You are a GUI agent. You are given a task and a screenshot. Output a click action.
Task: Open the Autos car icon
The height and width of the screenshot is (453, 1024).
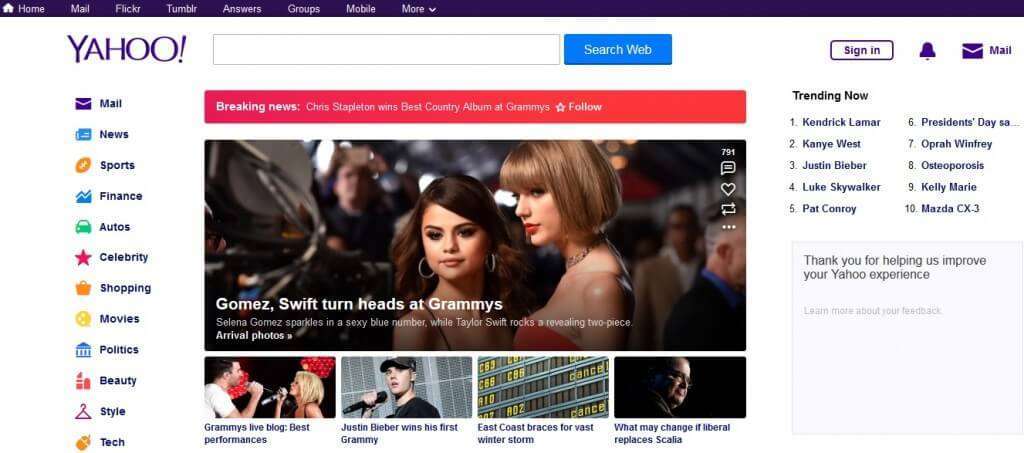pos(83,227)
